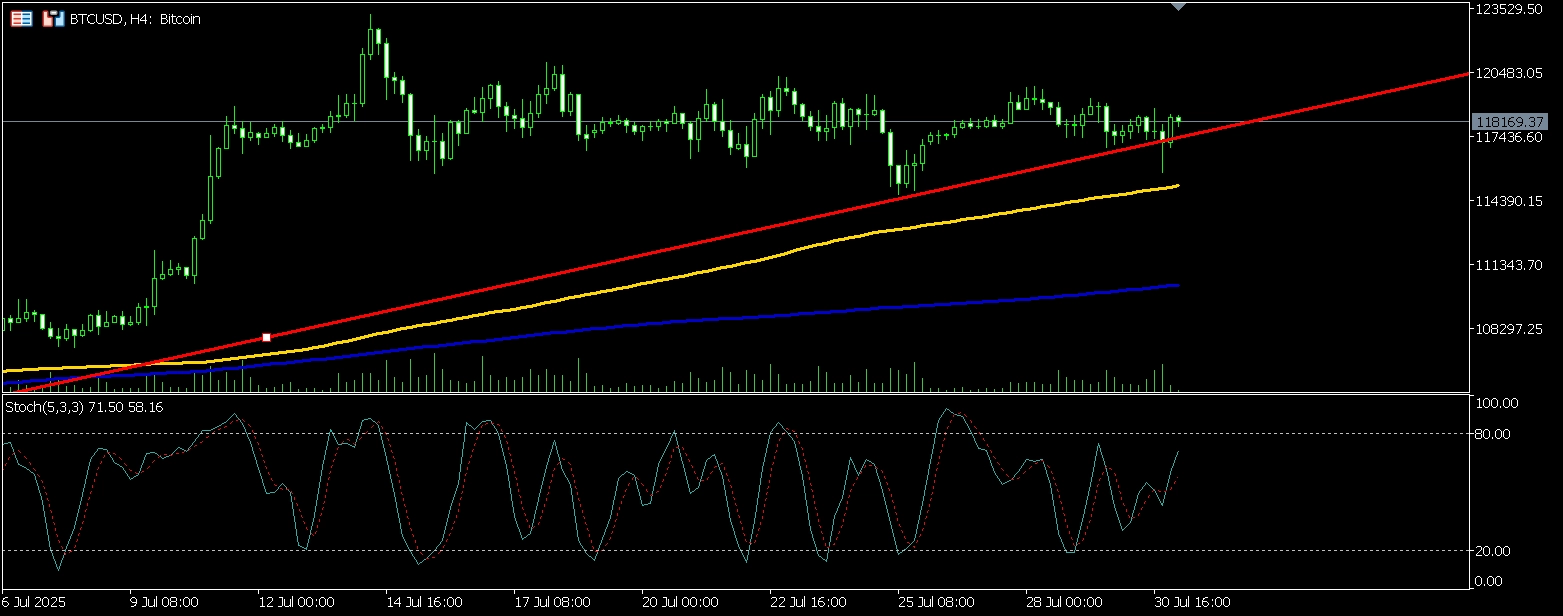This screenshot has height=616, width=1563.
Task: Click the Stoch(5,3,3) indicator label
Action: 85,407
